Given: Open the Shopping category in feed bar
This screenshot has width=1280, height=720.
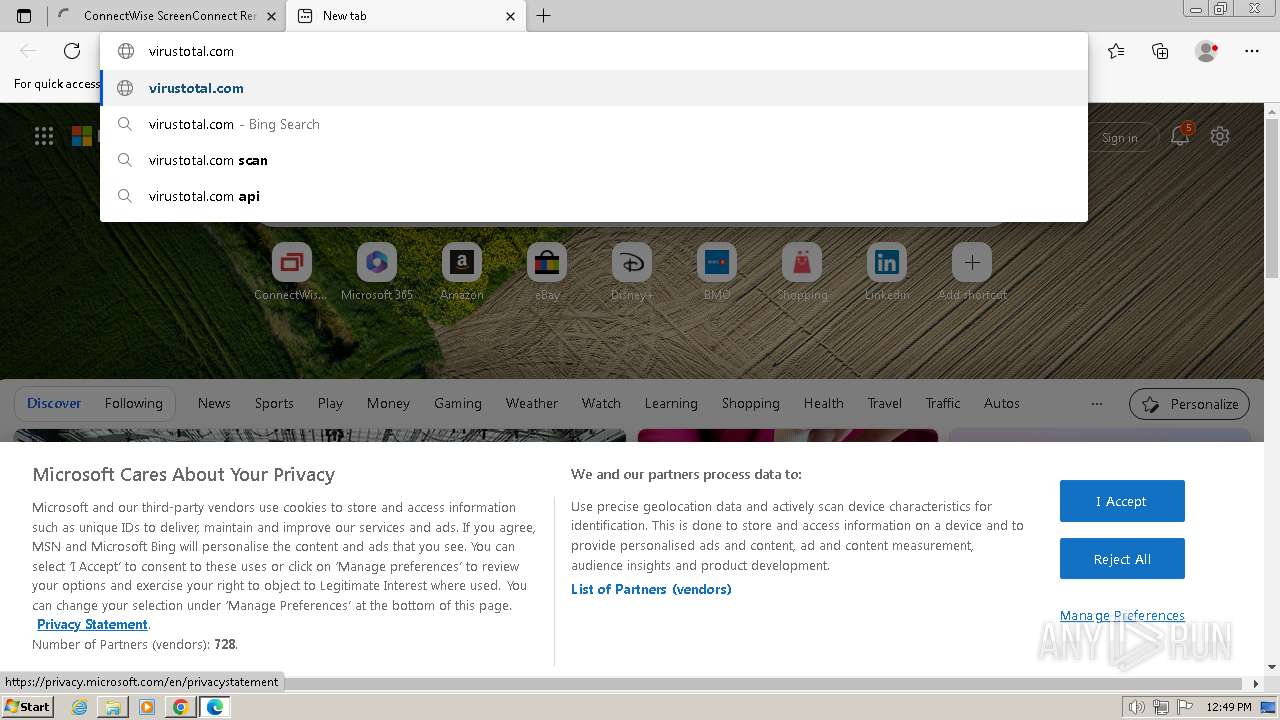Looking at the screenshot, I should (751, 403).
